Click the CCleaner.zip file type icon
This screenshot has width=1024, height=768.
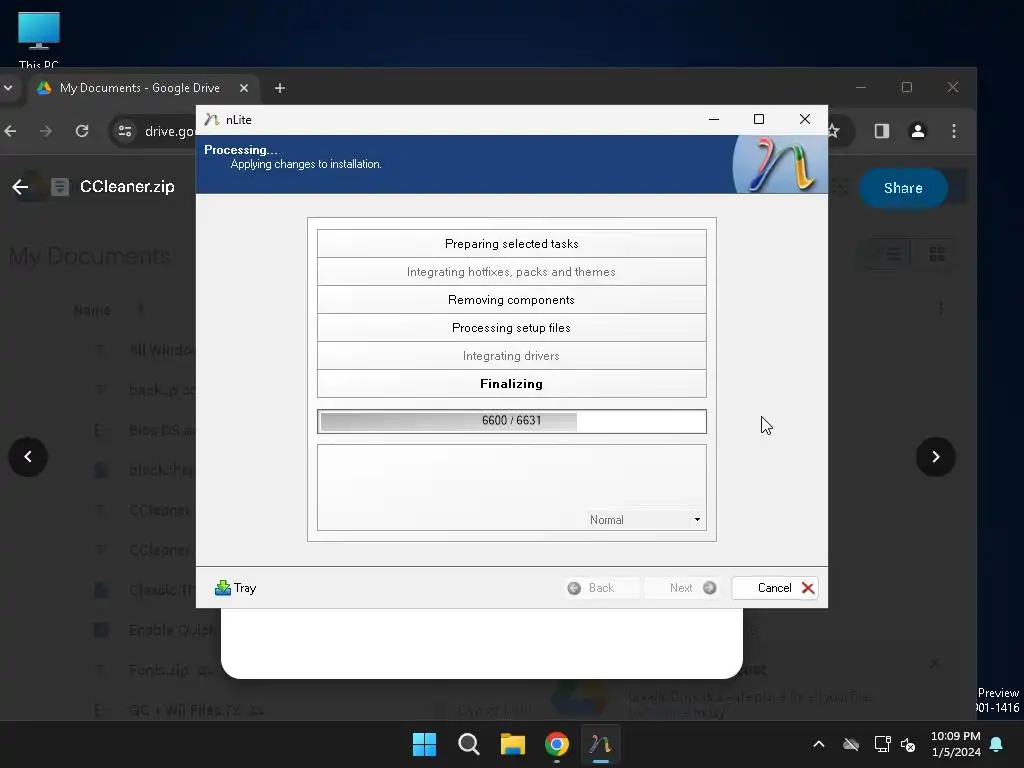click(x=59, y=187)
